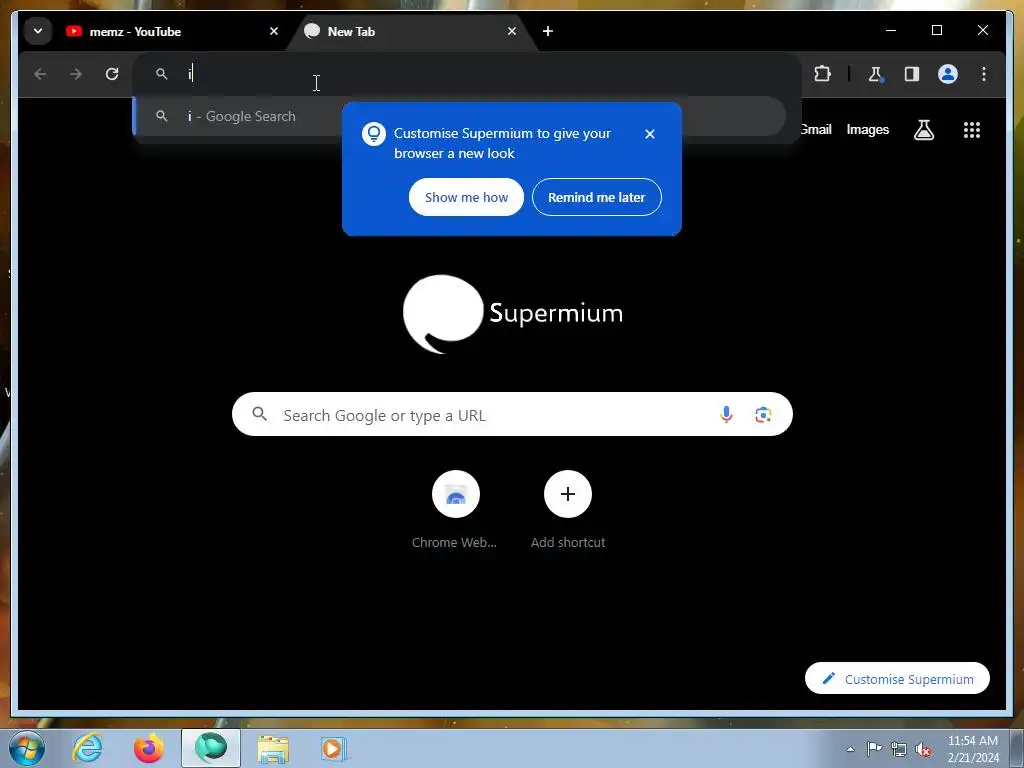Open the three-dot browser menu
Screen dimensions: 1024x768
[x=984, y=74]
